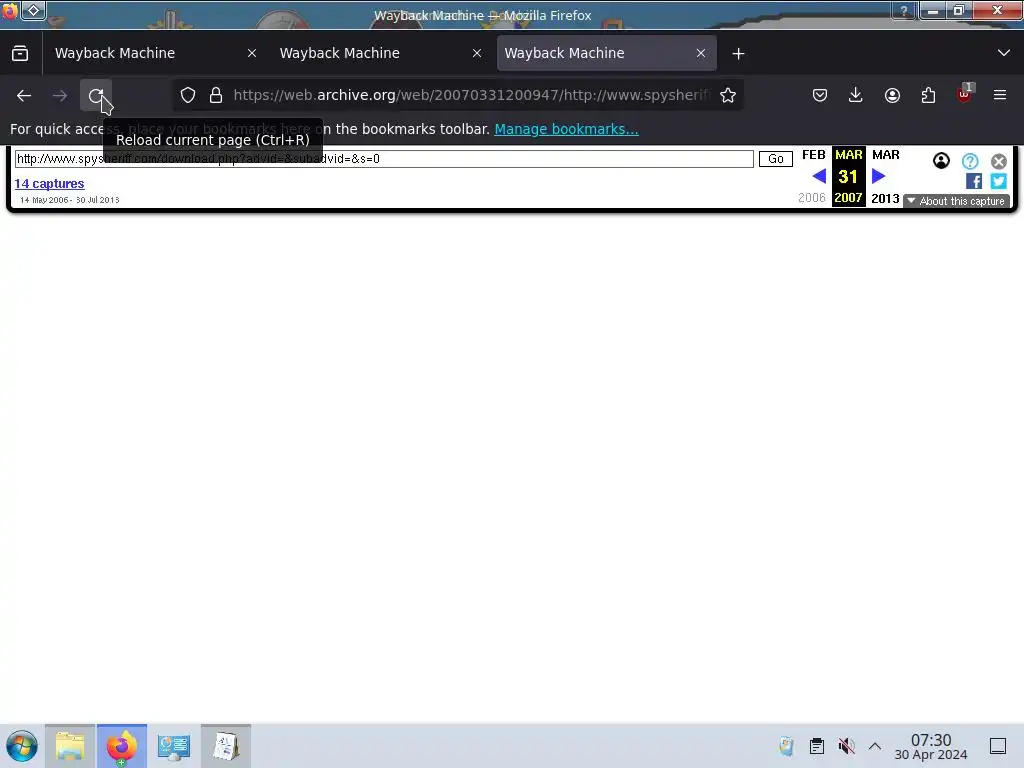Viewport: 1024px width, 768px height.
Task: Click the title bar help question button
Action: pos(904,10)
